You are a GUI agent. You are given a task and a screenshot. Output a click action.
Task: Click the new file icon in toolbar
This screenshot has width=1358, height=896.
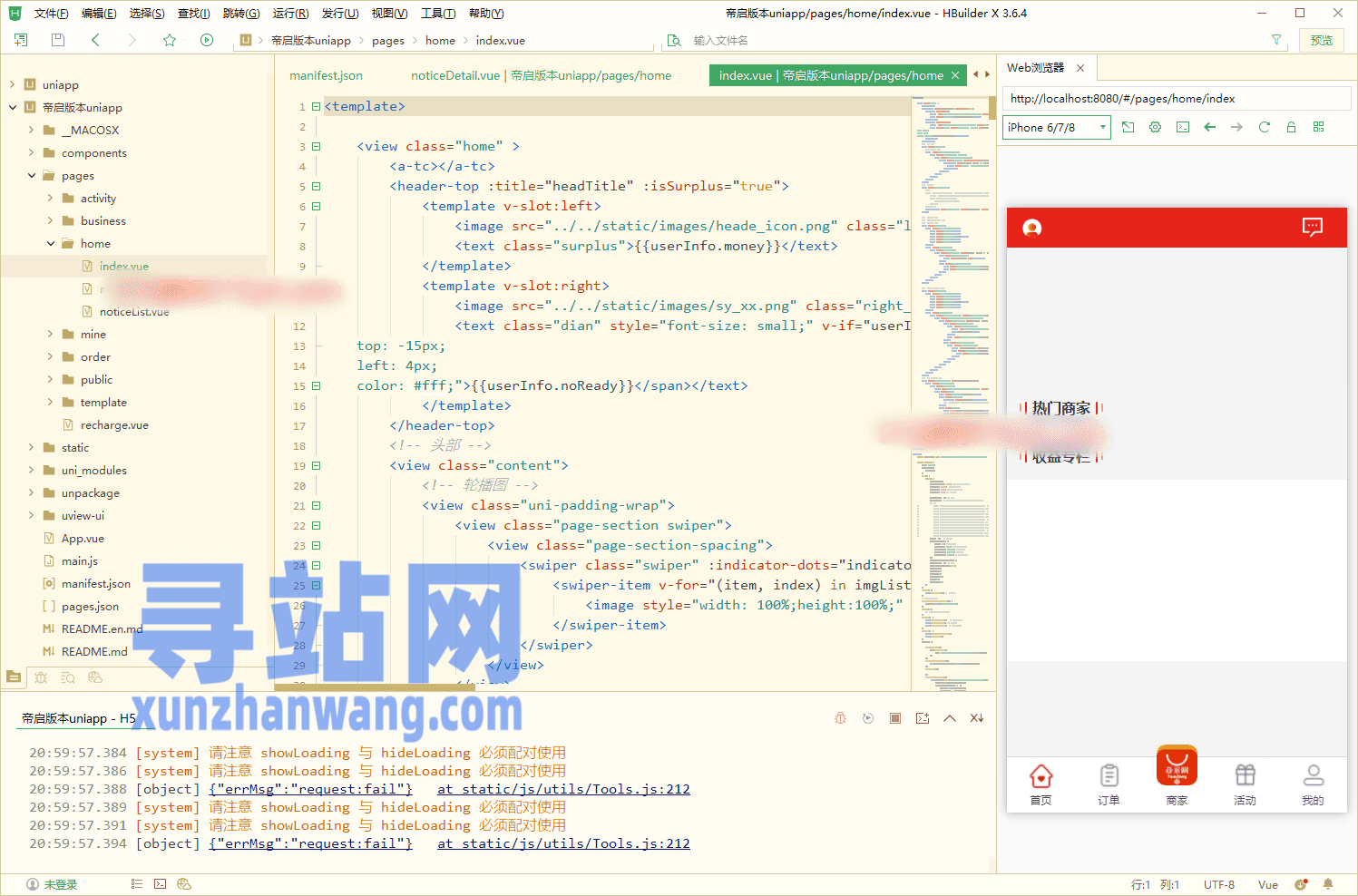pyautogui.click(x=21, y=40)
